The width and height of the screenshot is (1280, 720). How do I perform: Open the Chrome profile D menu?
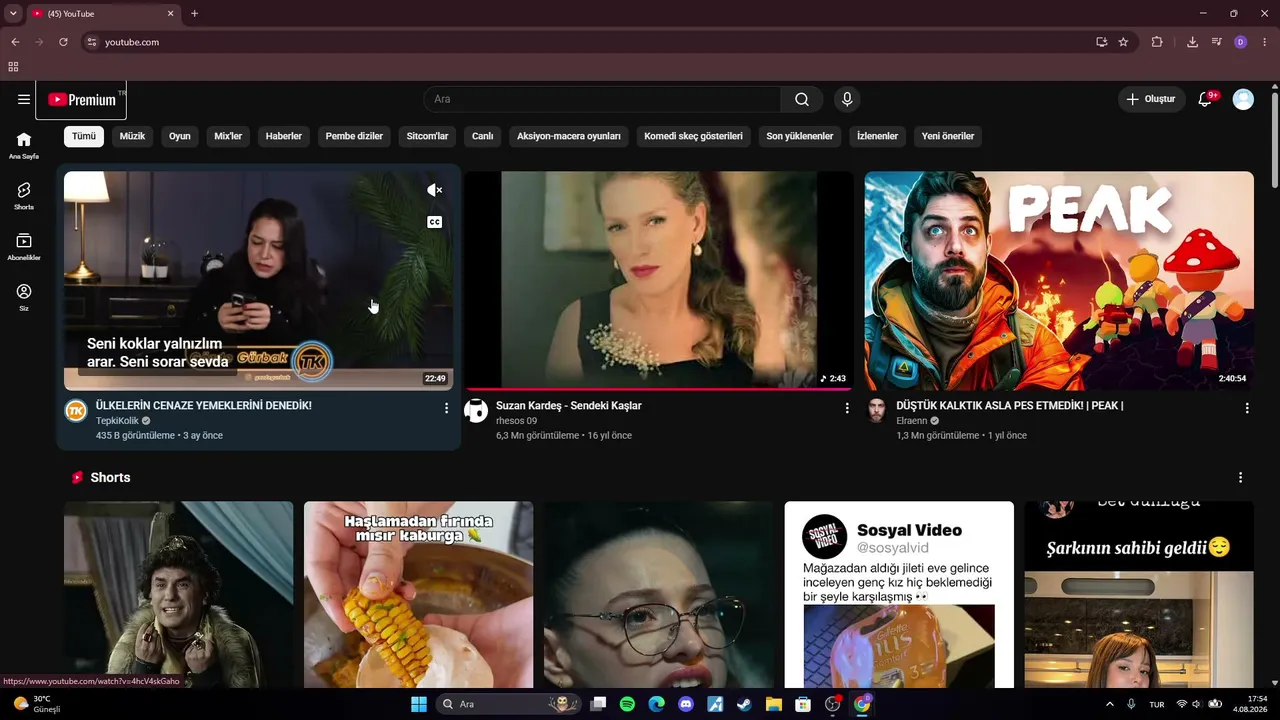1241,42
